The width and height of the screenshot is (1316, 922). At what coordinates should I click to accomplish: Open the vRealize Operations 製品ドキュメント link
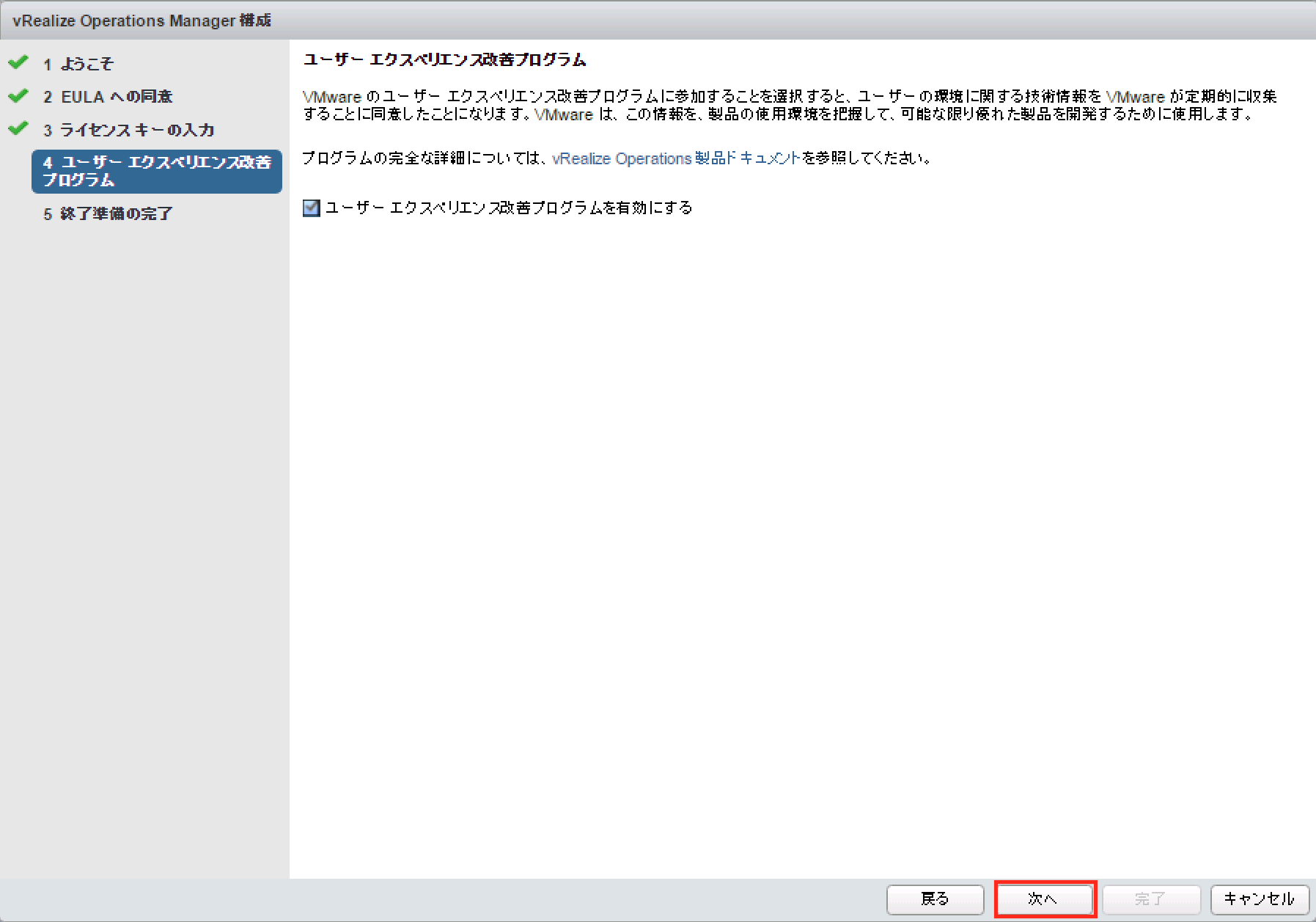tap(675, 158)
